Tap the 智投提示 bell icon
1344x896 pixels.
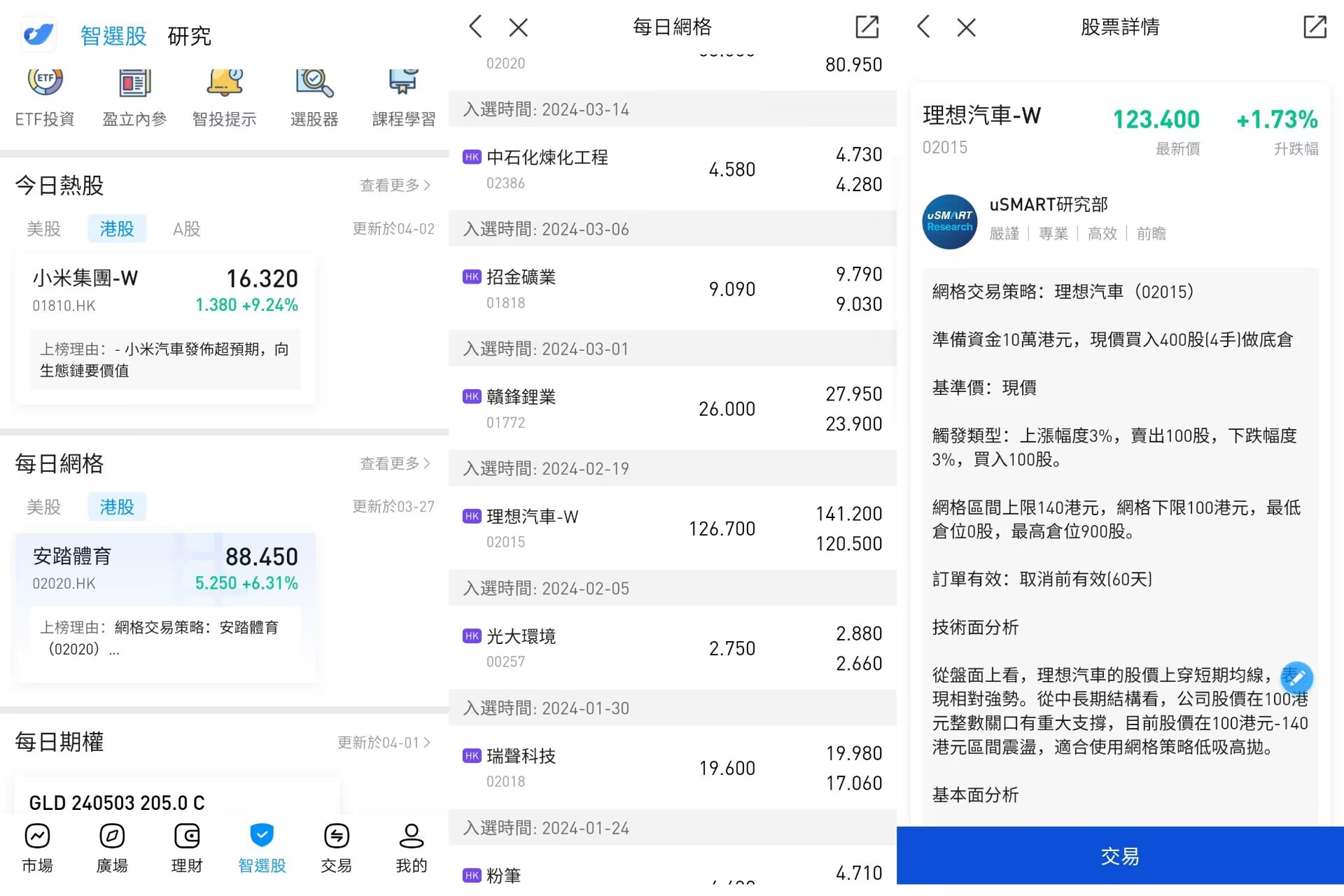click(224, 84)
